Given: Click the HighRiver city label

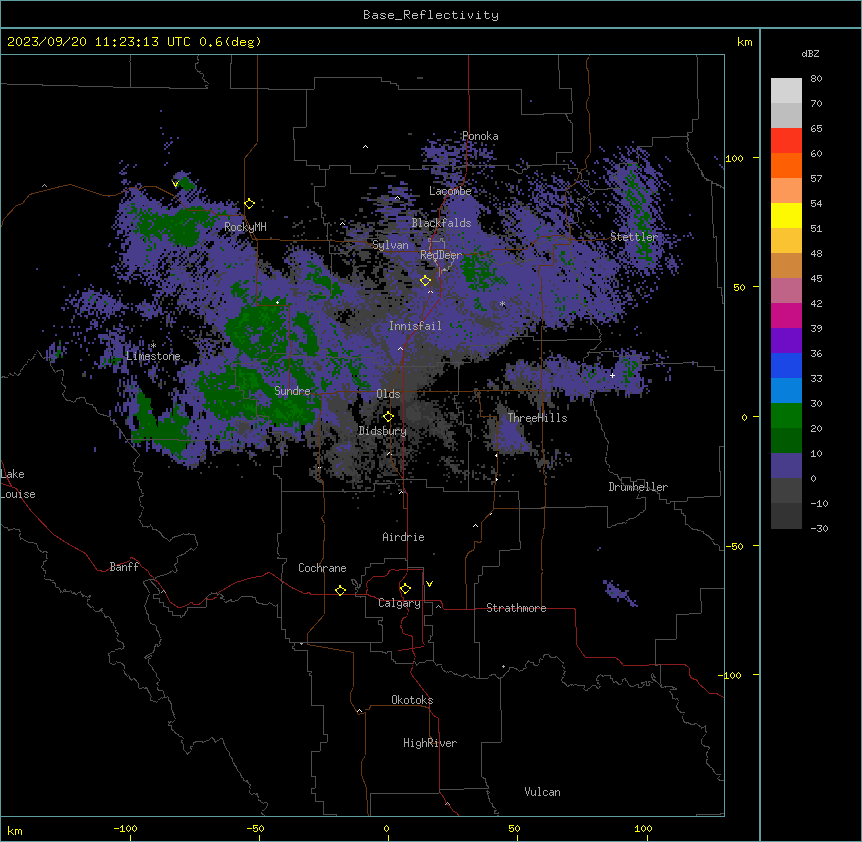Looking at the screenshot, I should pyautogui.click(x=430, y=743).
